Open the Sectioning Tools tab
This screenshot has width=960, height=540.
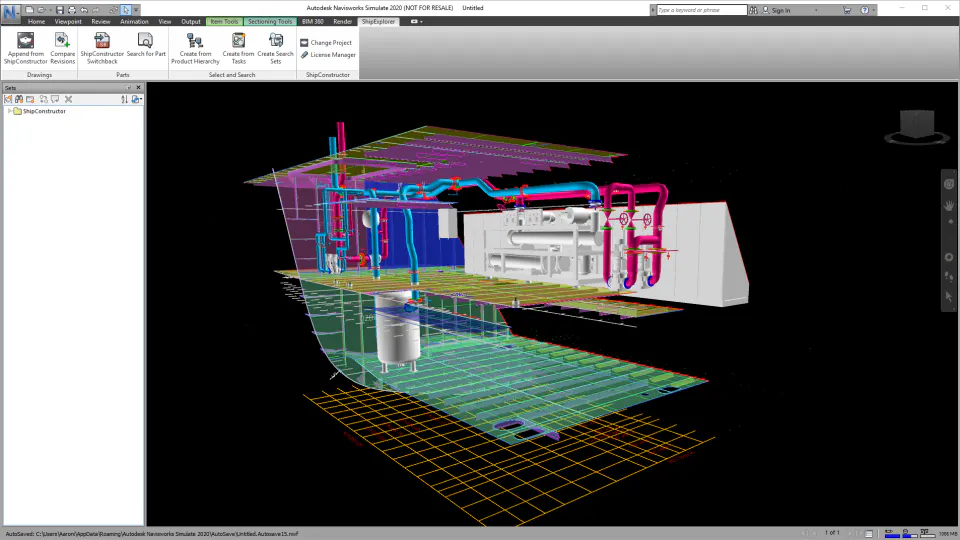coord(270,21)
